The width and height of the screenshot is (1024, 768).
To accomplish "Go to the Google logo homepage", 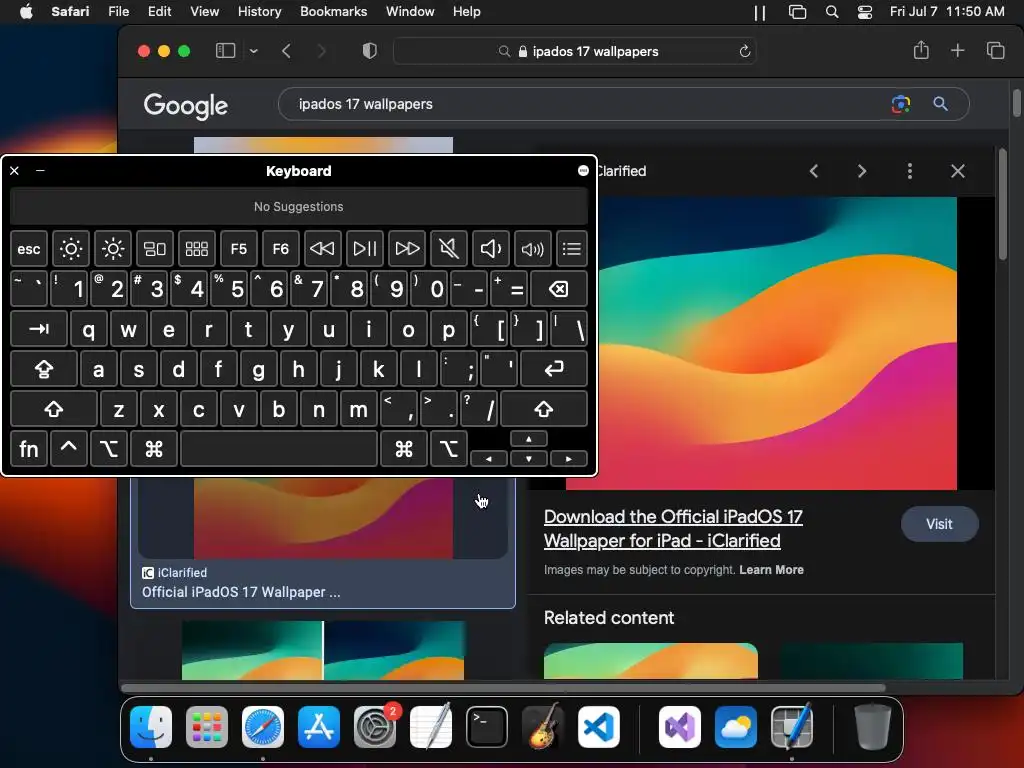I will pyautogui.click(x=185, y=105).
